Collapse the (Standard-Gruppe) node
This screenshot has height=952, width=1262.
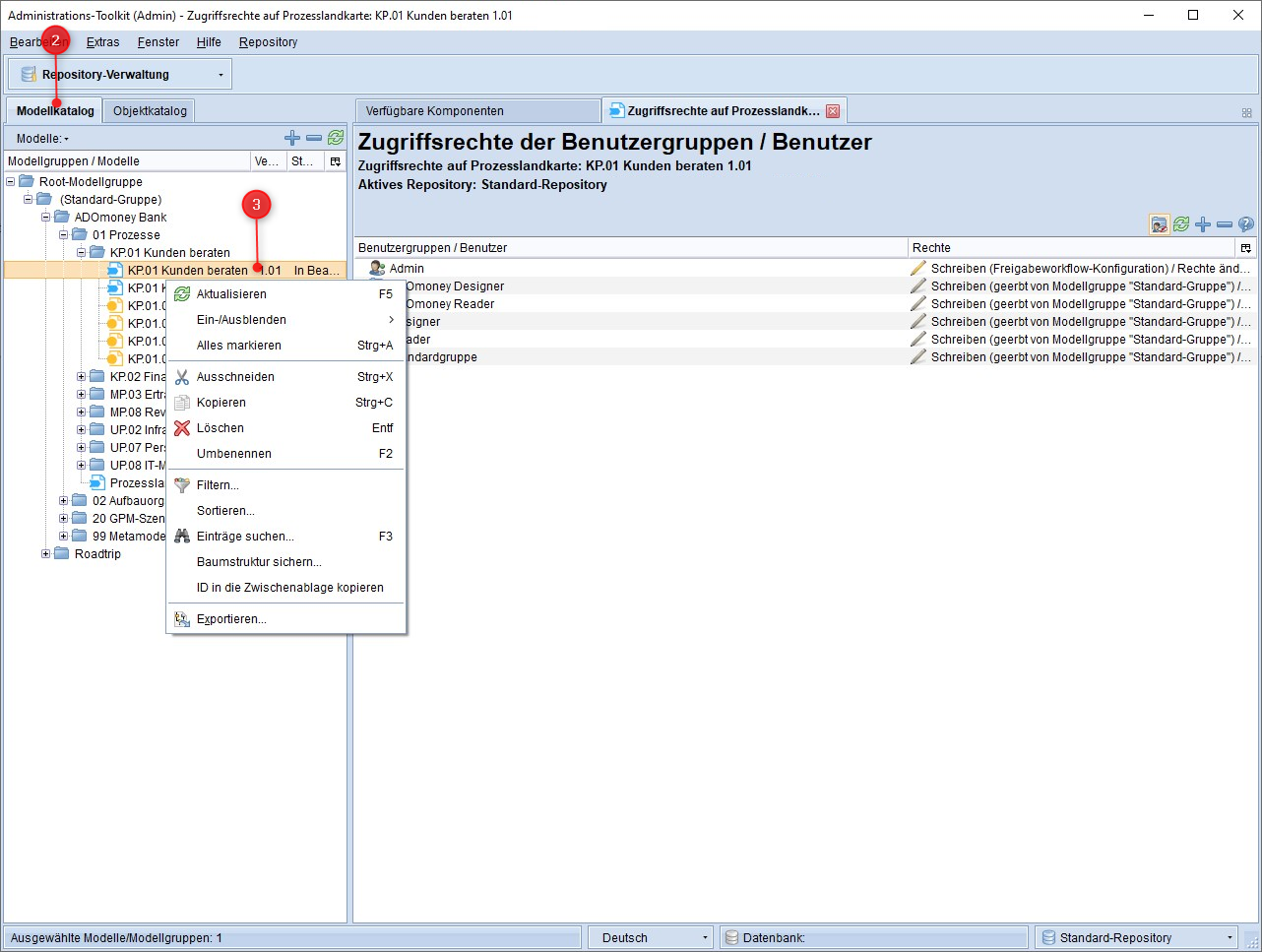coord(29,200)
